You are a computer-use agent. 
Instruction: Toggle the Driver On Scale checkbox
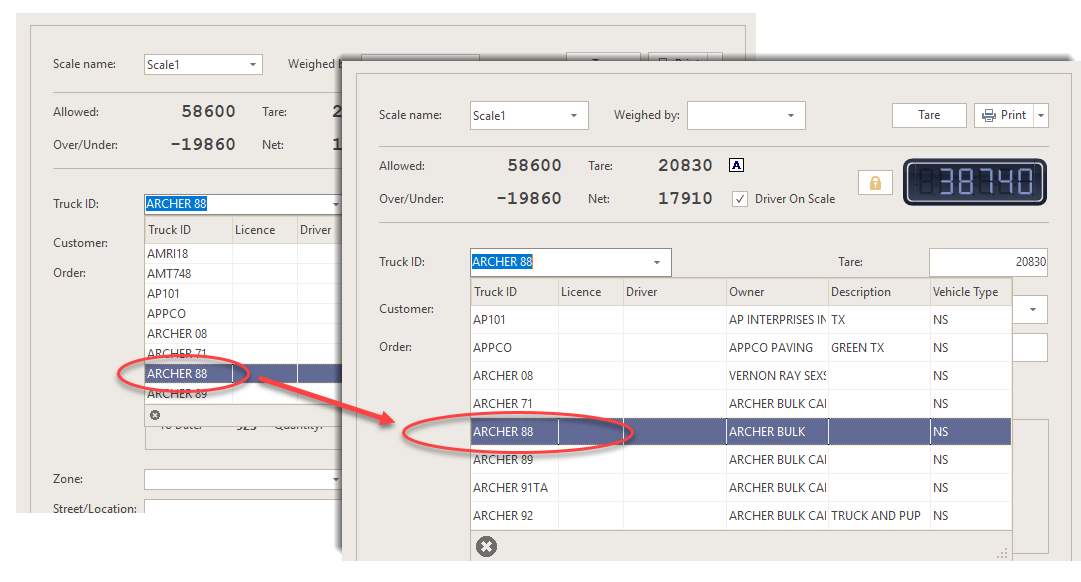click(740, 199)
